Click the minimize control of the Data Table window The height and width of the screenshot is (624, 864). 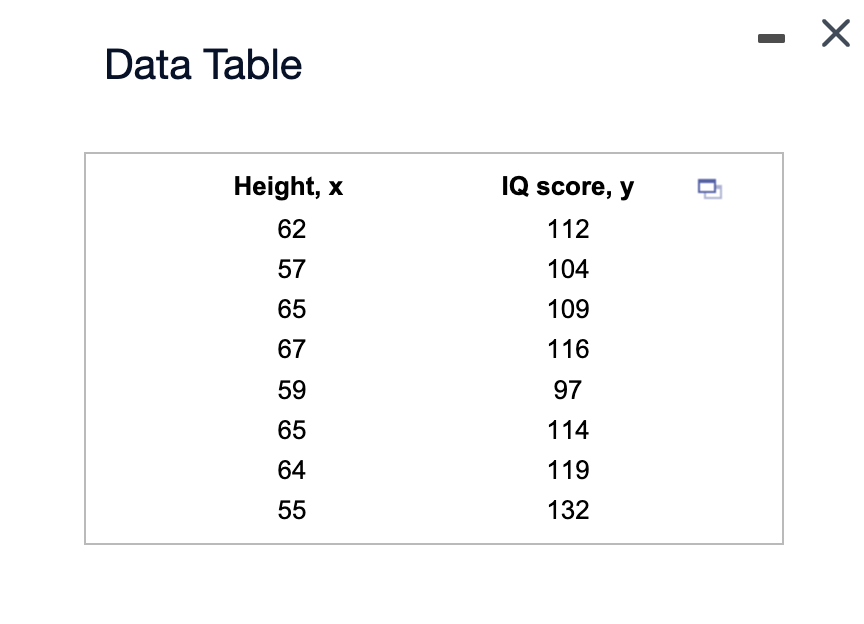coord(772,38)
